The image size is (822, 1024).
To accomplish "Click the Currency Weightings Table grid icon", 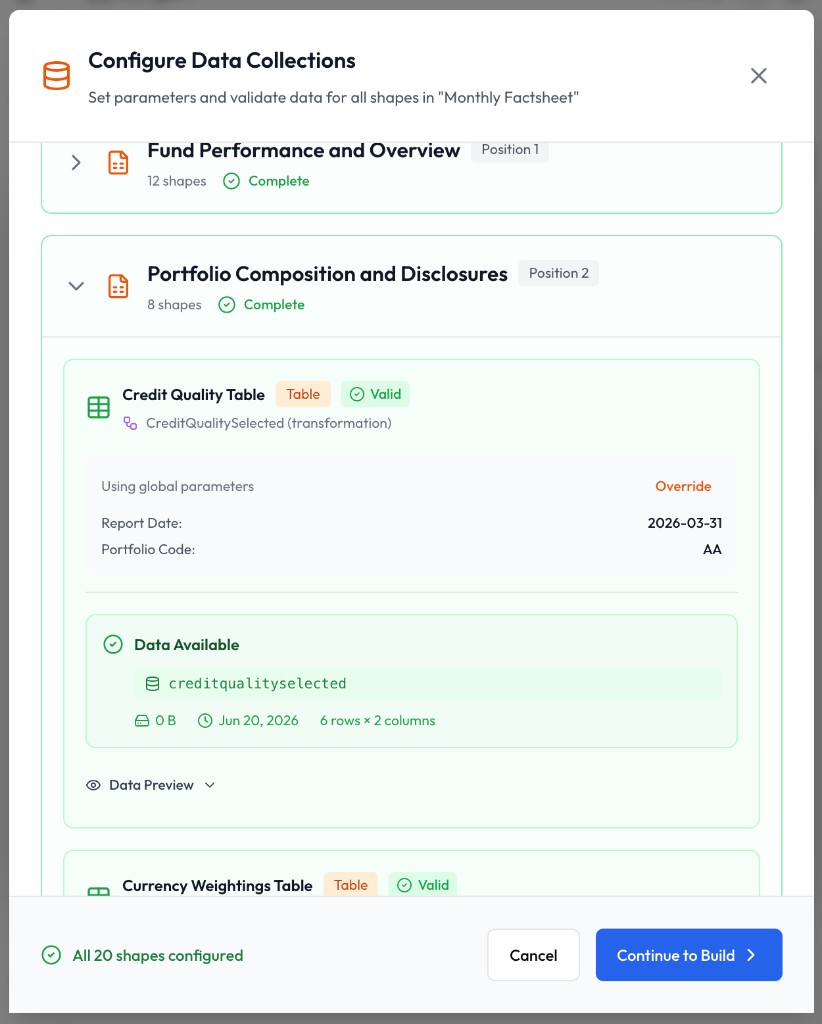I will tap(99, 891).
